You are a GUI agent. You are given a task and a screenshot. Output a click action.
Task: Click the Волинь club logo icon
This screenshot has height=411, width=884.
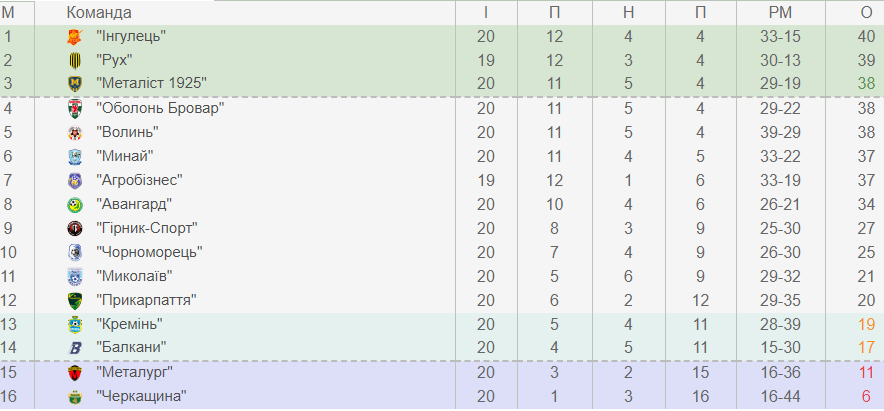click(x=73, y=132)
